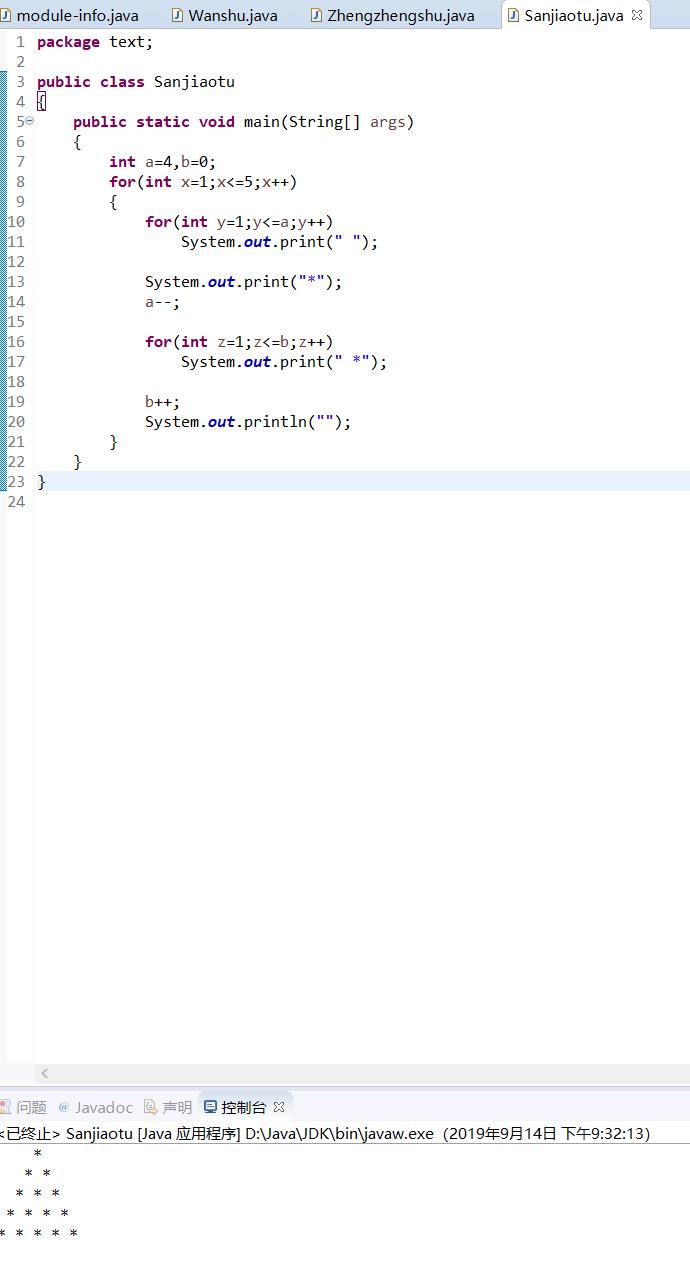Click 'for(int z=1;z<=b;z++)' on line 16

pyautogui.click(x=239, y=342)
